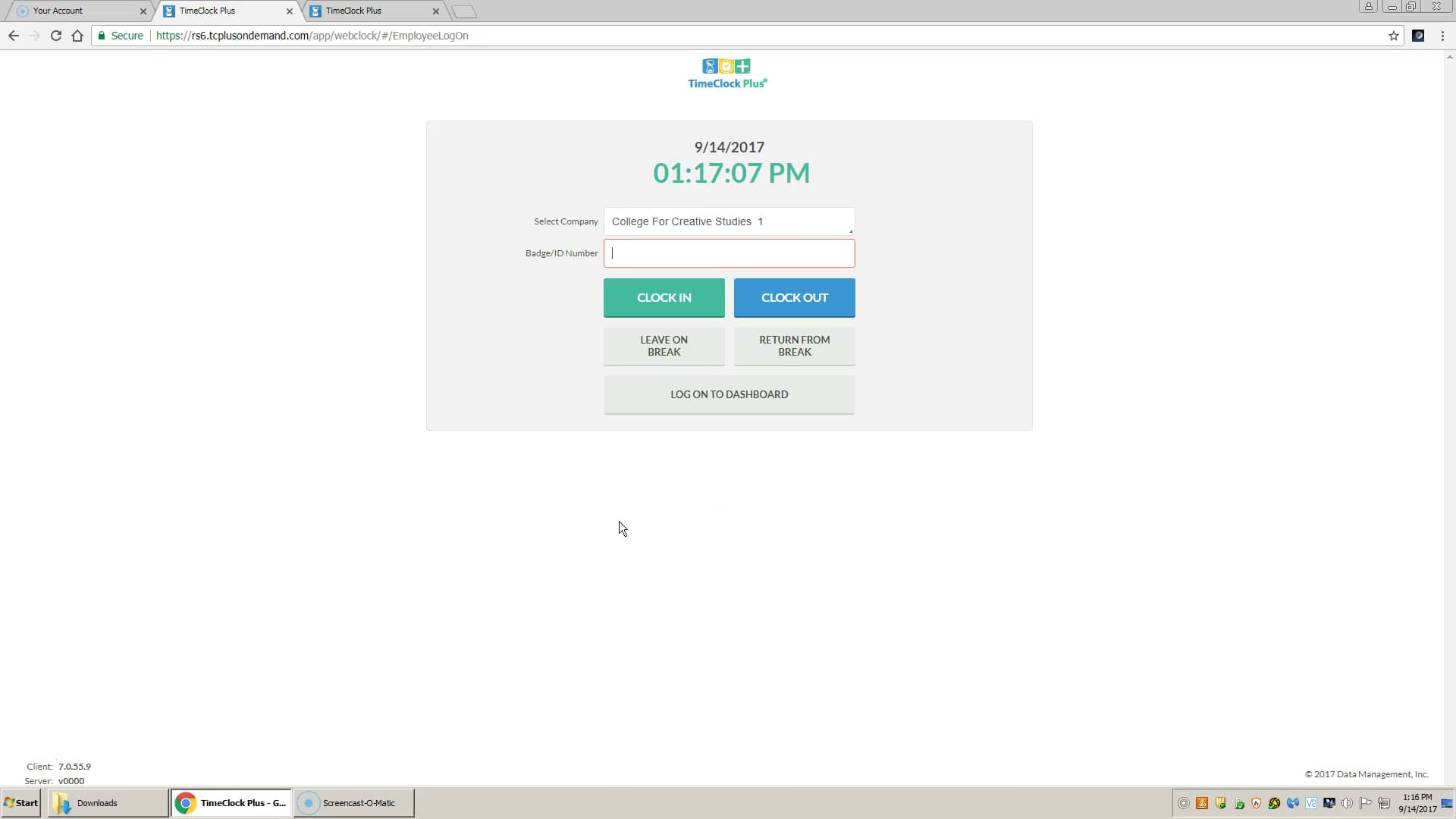
Task: Click the blue CLOCK OUT button
Action: tap(794, 297)
